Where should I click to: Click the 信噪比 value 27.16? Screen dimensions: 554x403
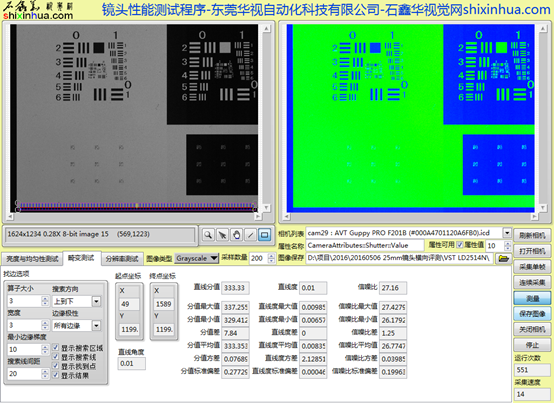coord(393,288)
